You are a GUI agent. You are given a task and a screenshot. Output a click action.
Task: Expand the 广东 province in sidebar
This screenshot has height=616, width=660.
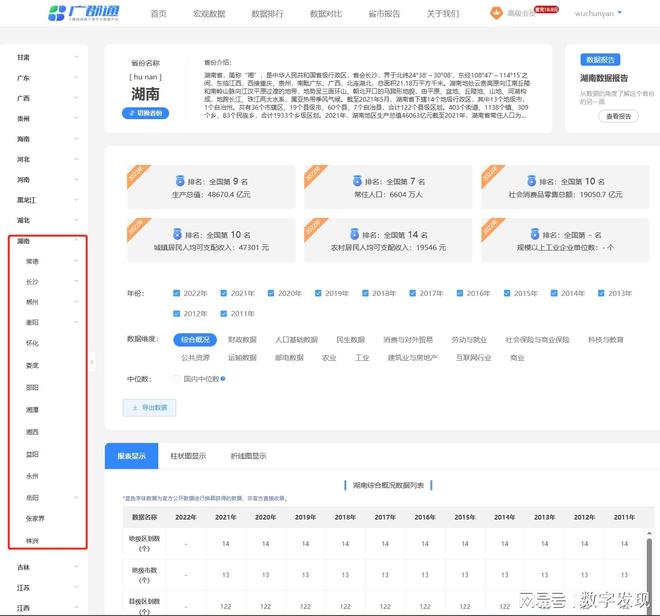(76, 77)
